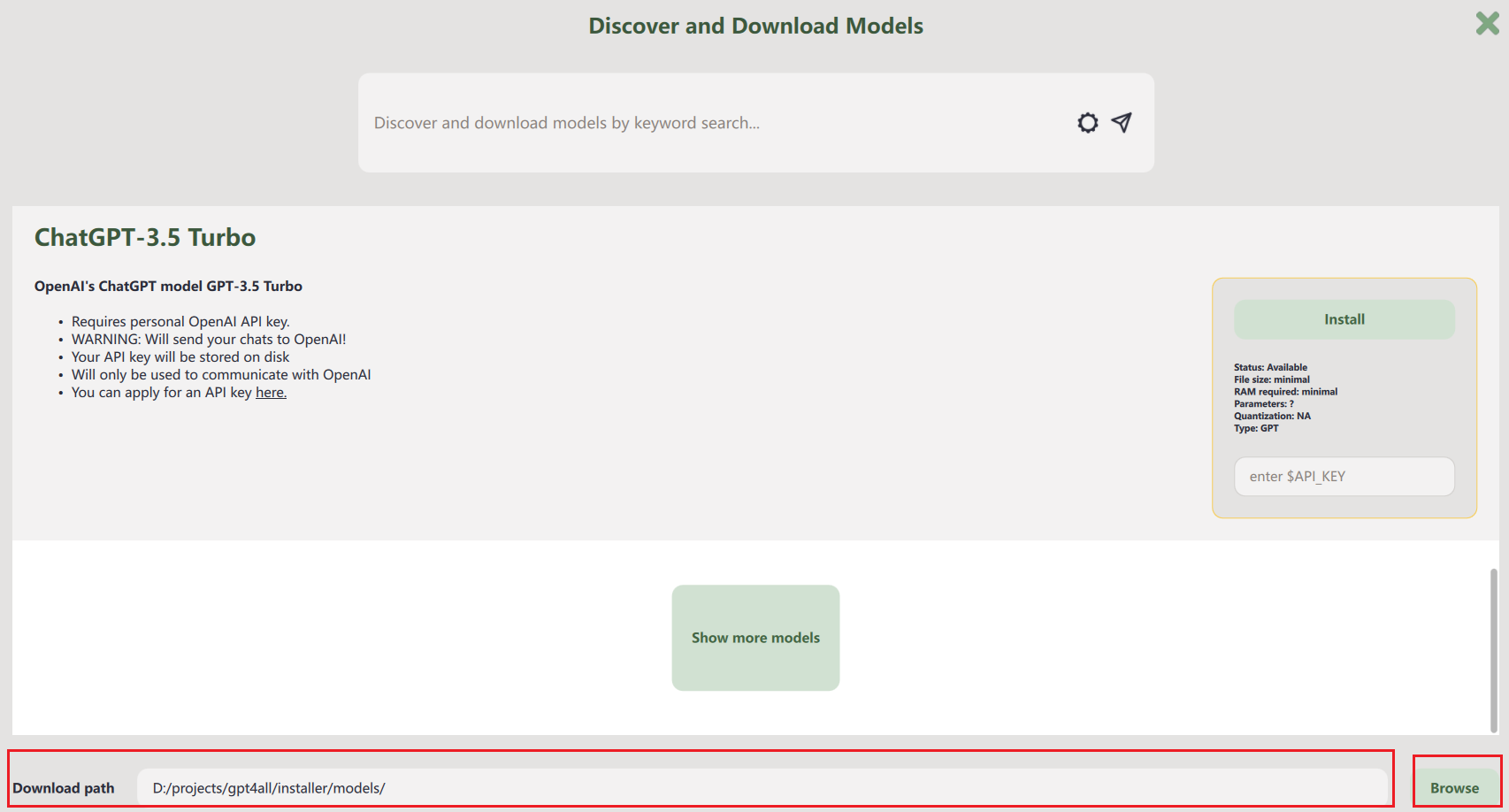This screenshot has height=812, width=1509.
Task: Browse for a download folder
Action: [x=1455, y=787]
